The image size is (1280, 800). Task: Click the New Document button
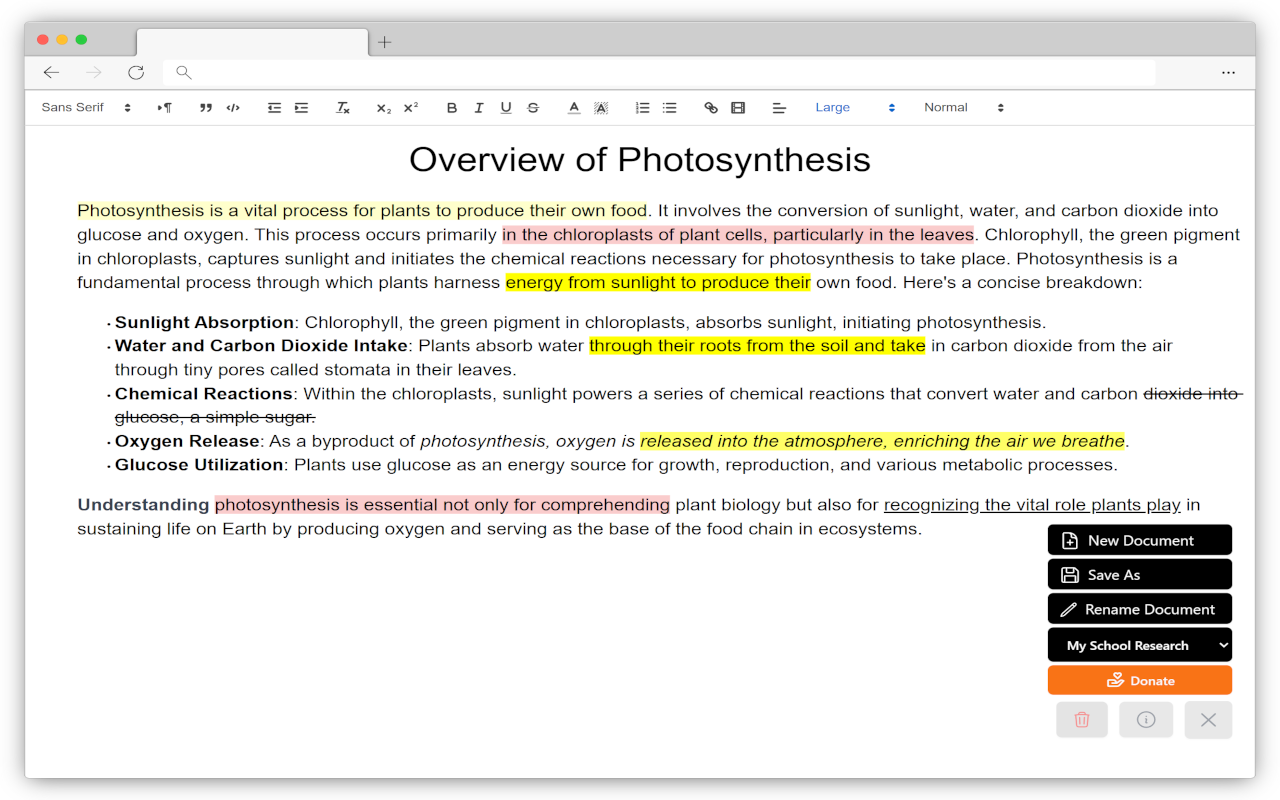(x=1139, y=540)
